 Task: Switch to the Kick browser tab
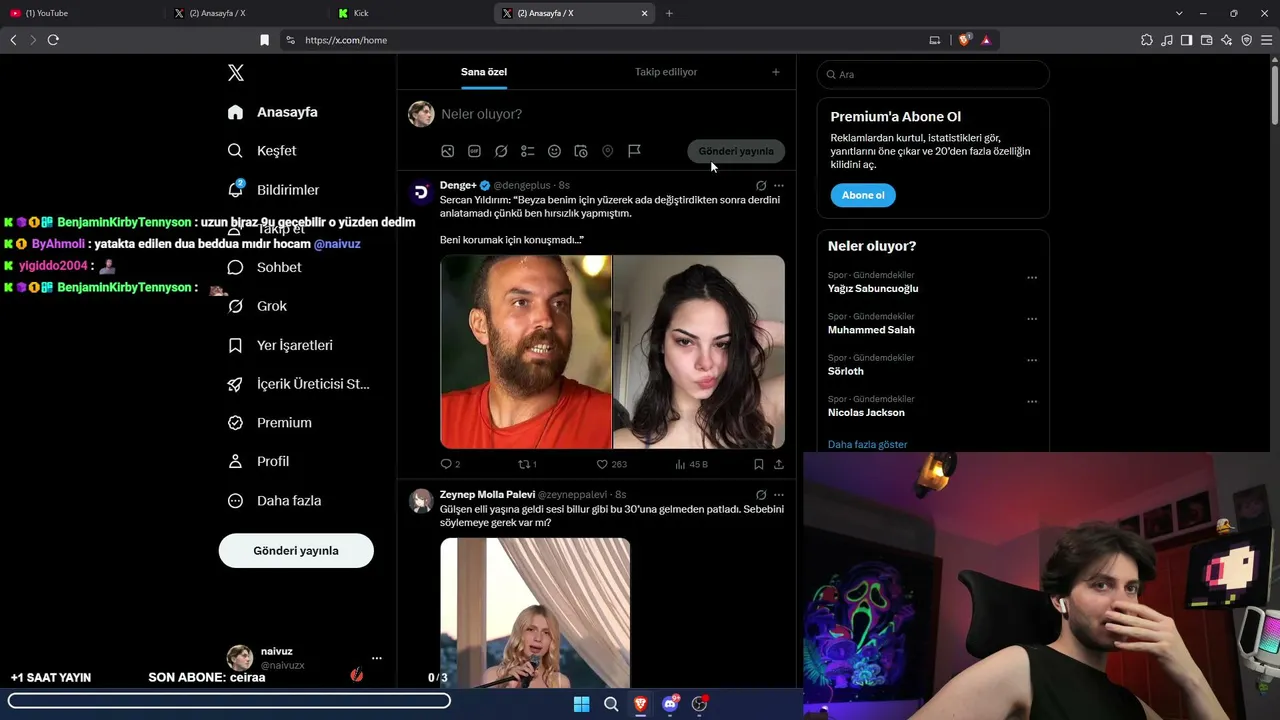coord(410,13)
